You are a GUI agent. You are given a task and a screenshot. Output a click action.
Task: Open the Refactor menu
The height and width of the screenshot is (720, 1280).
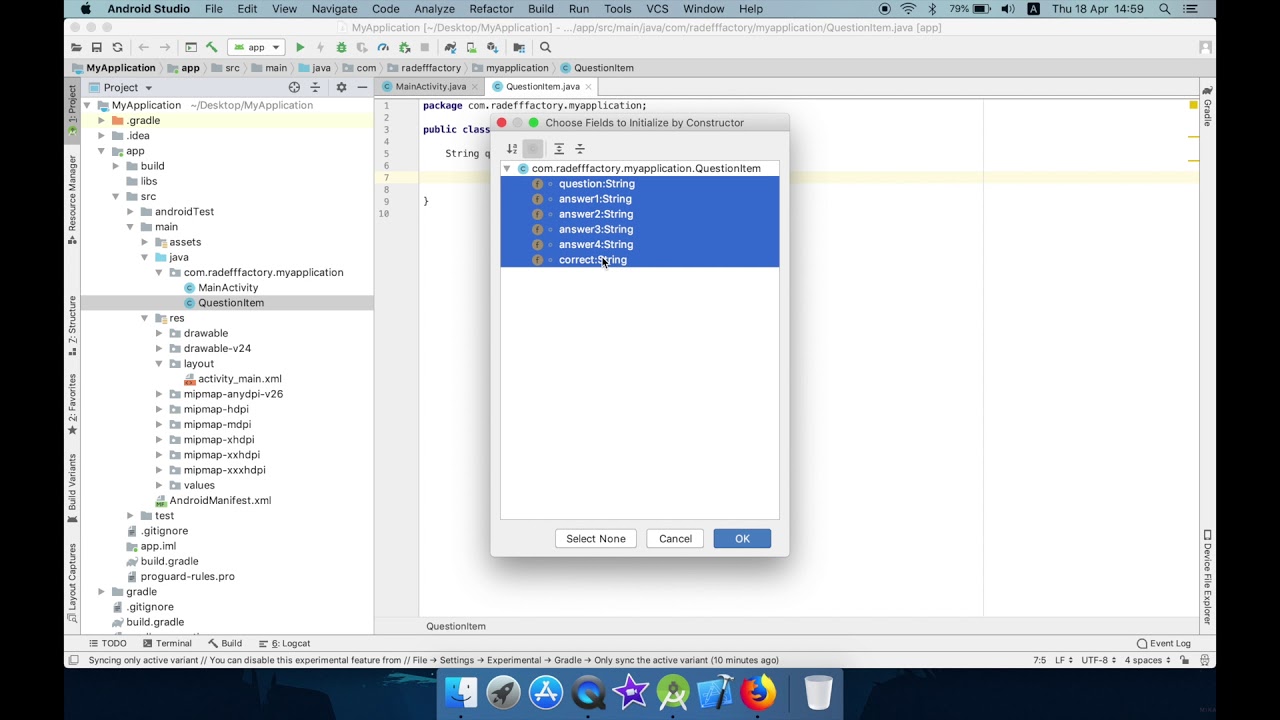pyautogui.click(x=491, y=9)
